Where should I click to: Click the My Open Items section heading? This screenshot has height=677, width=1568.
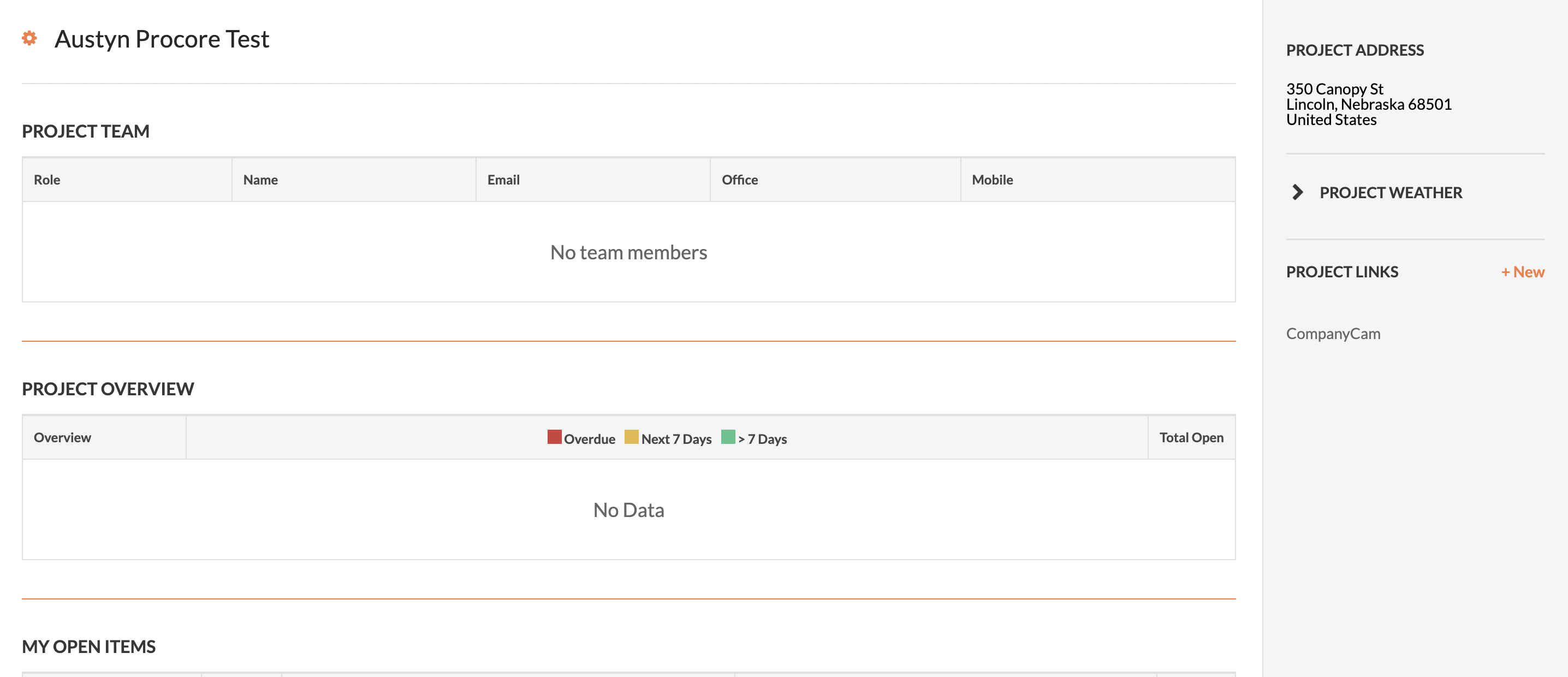pyautogui.click(x=88, y=646)
